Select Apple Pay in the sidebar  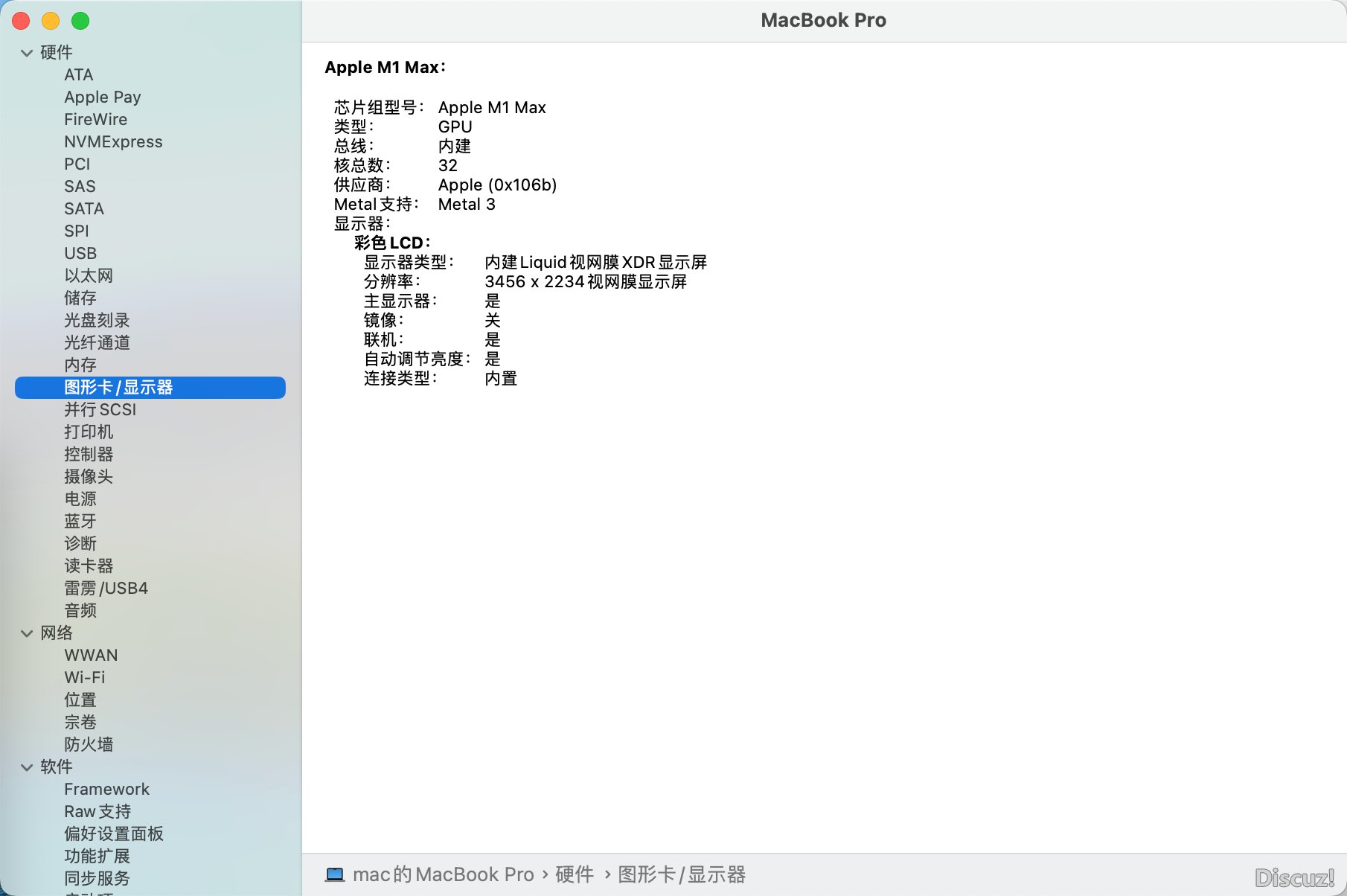103,97
